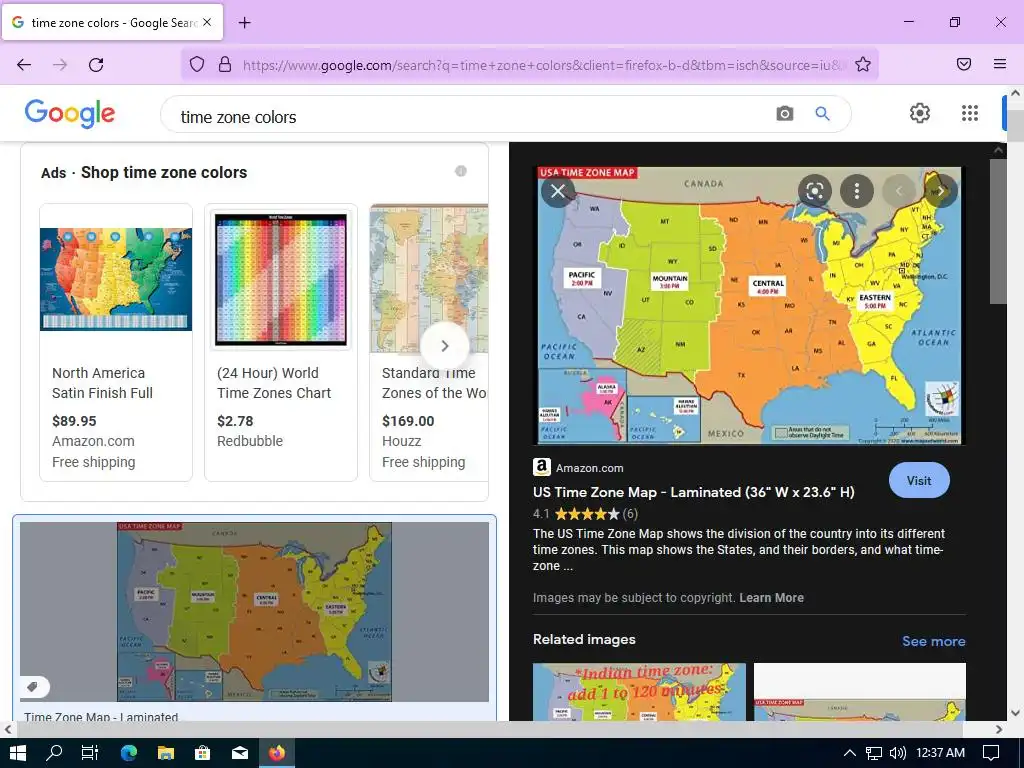Click the product tag icon on the result thumbnail
Viewport: 1024px width, 768px height.
click(33, 686)
